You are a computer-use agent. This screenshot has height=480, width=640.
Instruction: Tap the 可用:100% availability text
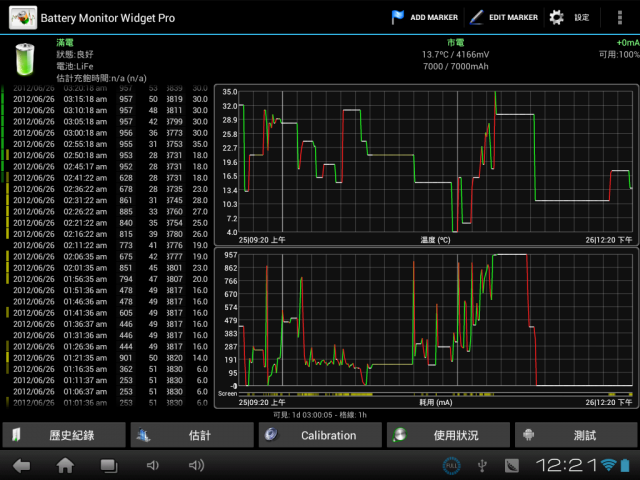[x=619, y=54]
